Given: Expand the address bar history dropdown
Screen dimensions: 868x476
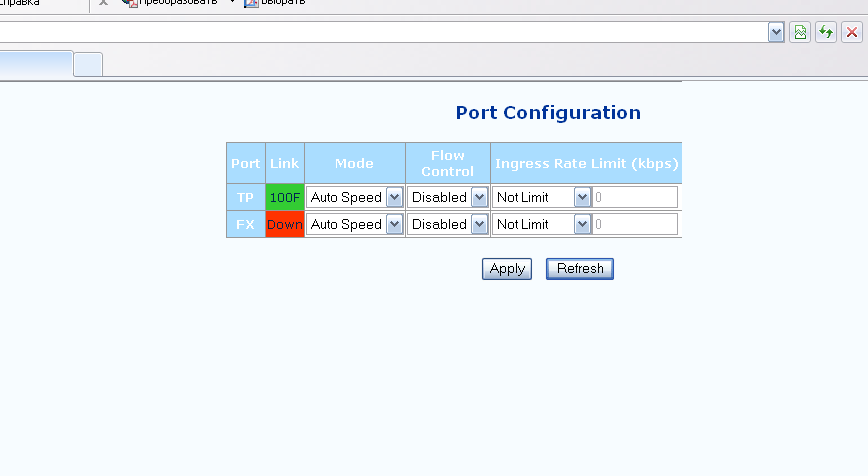Looking at the screenshot, I should click(776, 33).
